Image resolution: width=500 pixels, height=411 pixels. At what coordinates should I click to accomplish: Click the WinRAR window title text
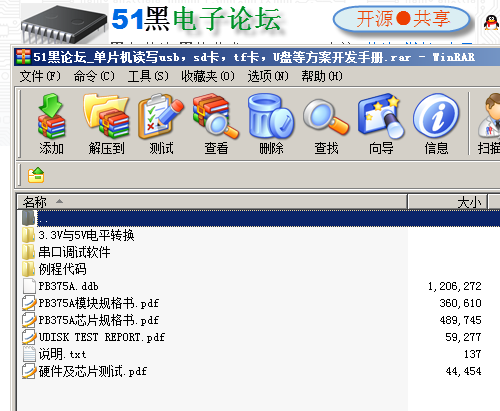pyautogui.click(x=254, y=57)
